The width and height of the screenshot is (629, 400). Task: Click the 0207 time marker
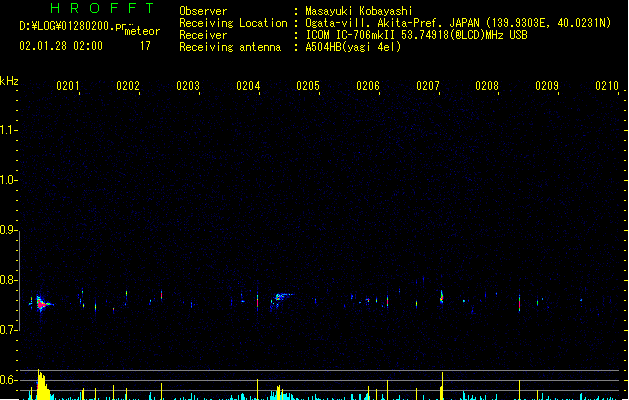pyautogui.click(x=428, y=86)
